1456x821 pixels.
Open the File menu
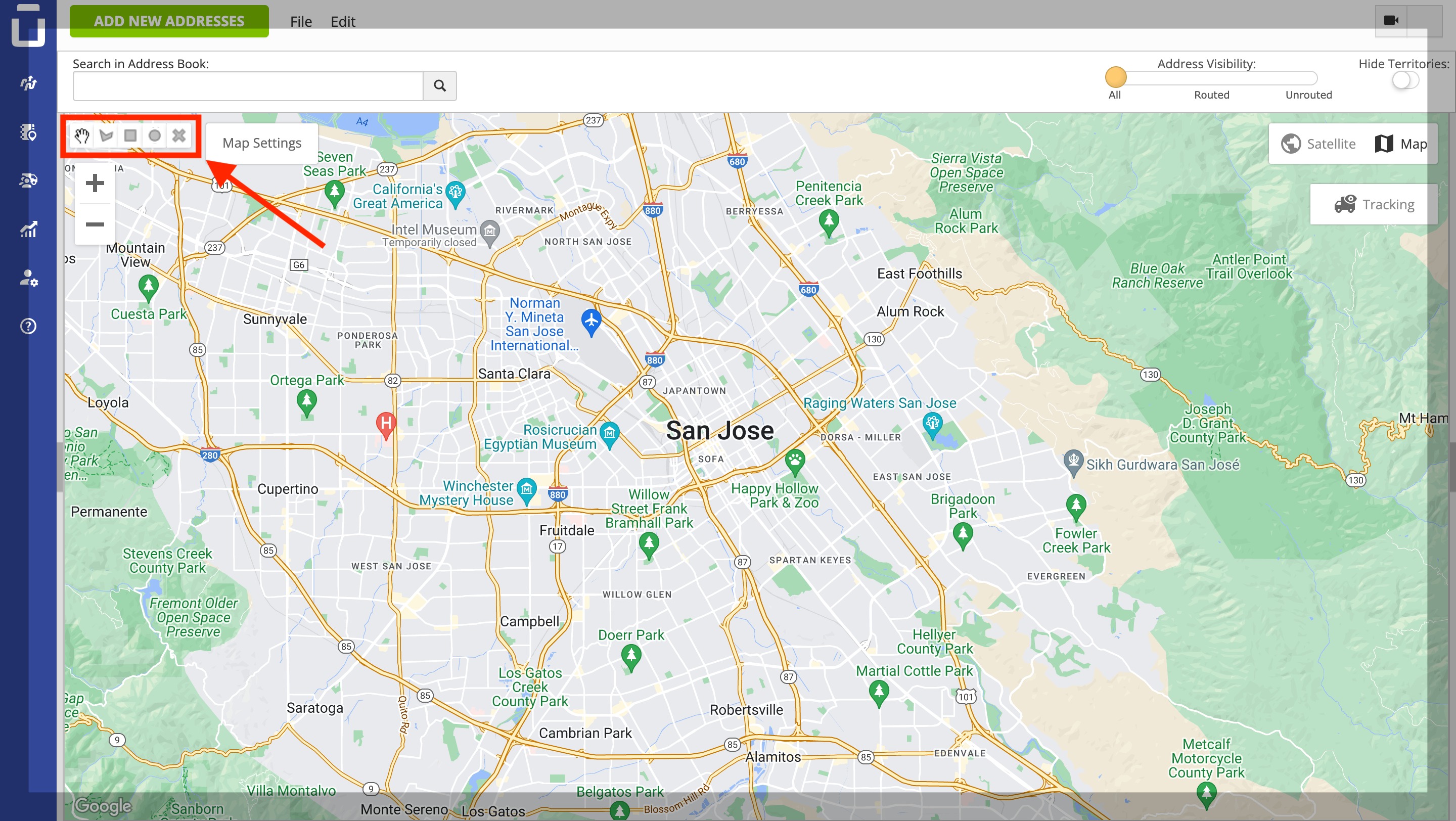301,21
